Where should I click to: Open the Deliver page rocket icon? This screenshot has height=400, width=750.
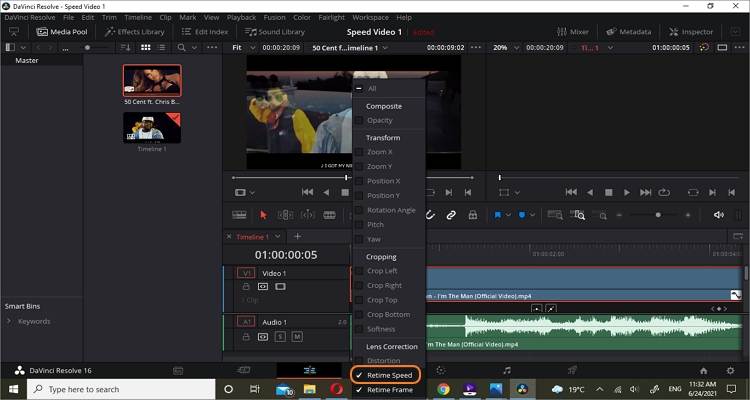pos(572,370)
